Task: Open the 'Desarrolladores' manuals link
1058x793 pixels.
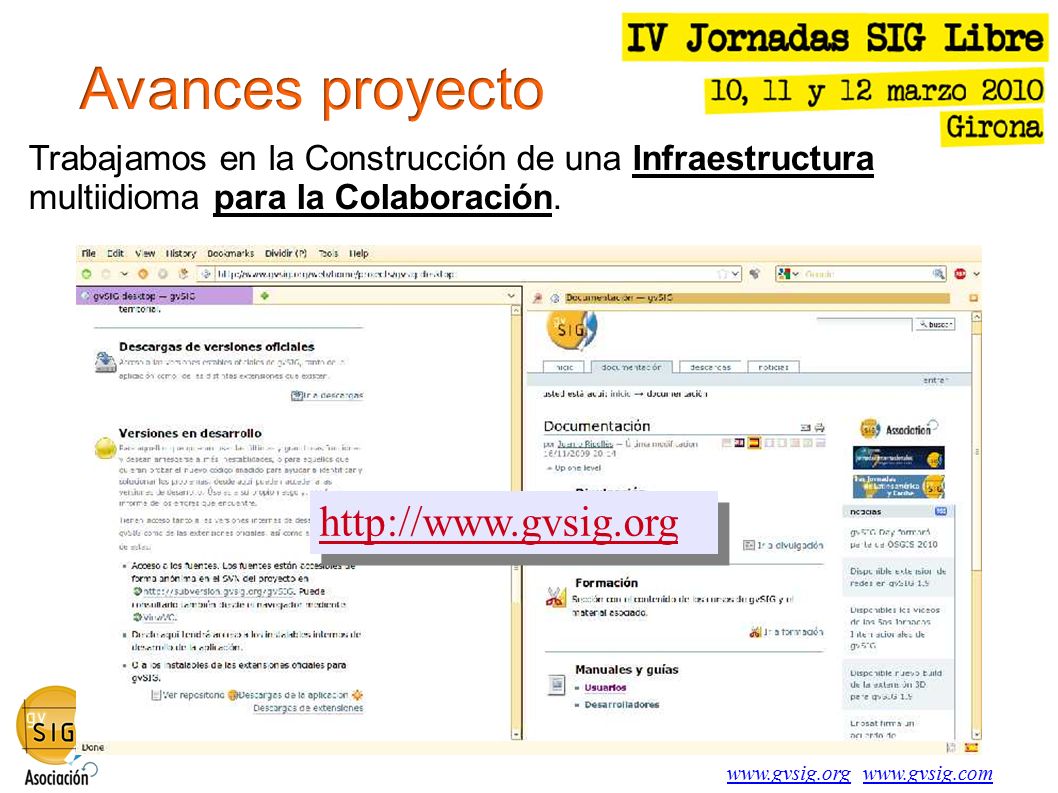Action: click(622, 705)
